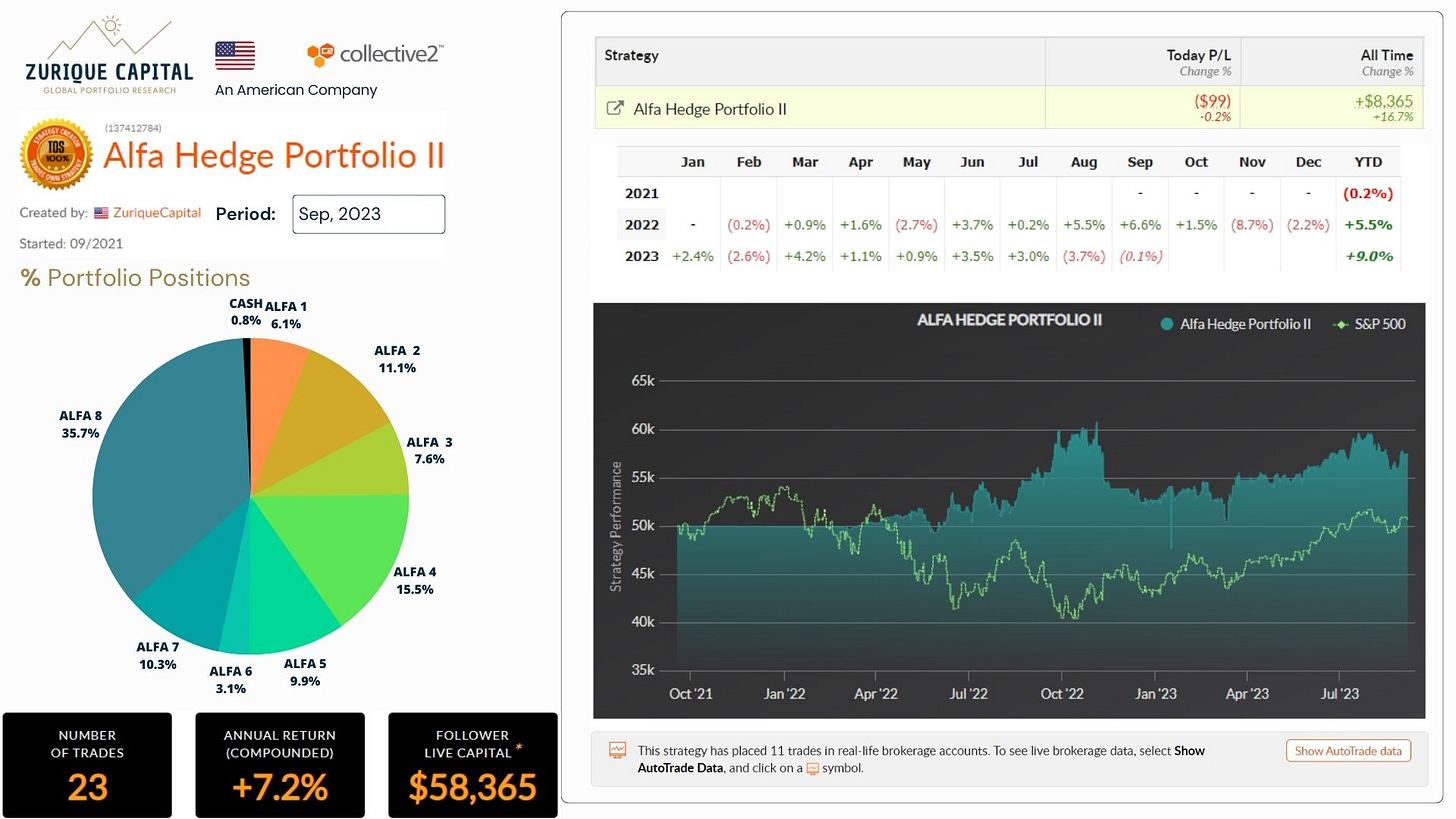This screenshot has height=819, width=1456.
Task: Click the teal Alfa Hedge Portfolio II legend dot
Action: tap(1166, 324)
